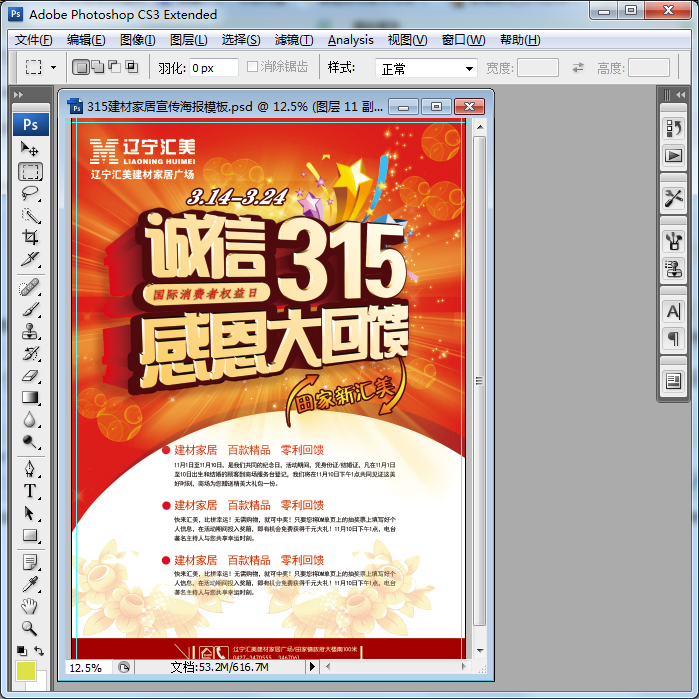699x699 pixels.
Task: Select the Rectangle shape tool
Action: click(30, 535)
